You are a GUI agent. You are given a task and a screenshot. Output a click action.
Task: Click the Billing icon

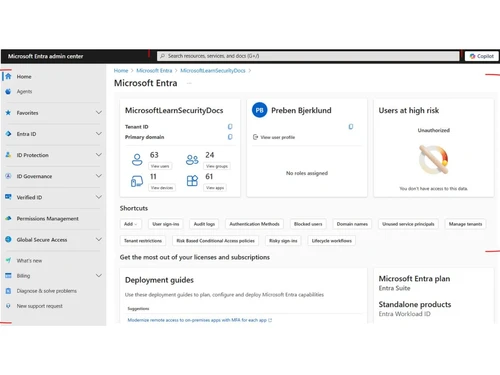(8, 276)
